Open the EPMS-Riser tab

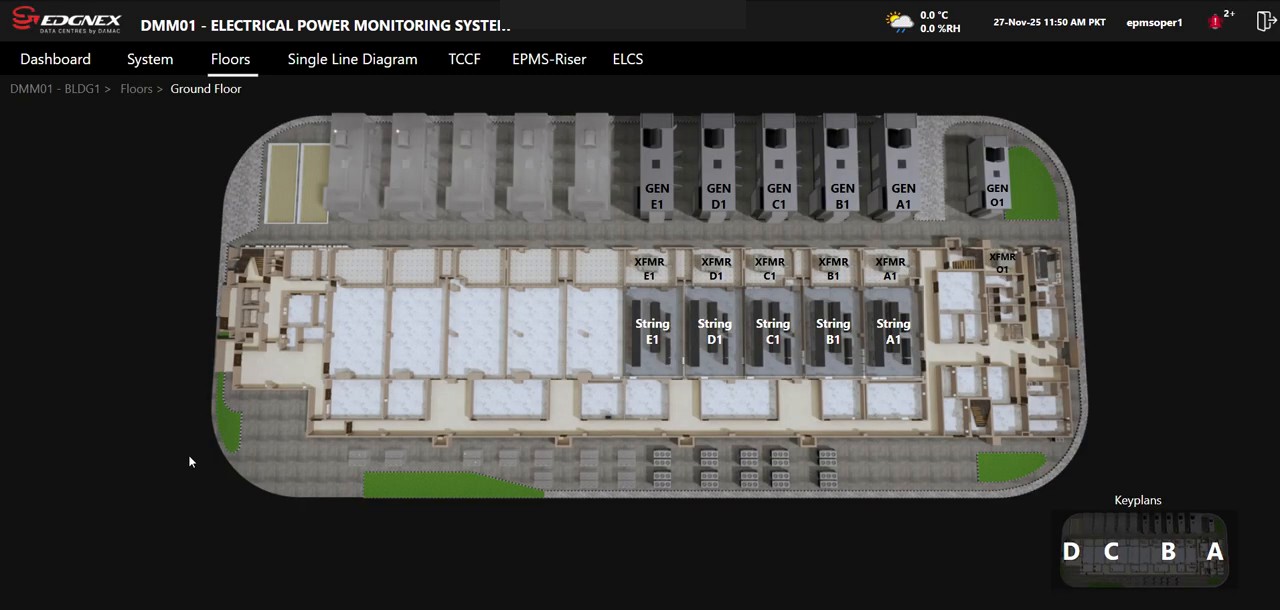tap(549, 59)
